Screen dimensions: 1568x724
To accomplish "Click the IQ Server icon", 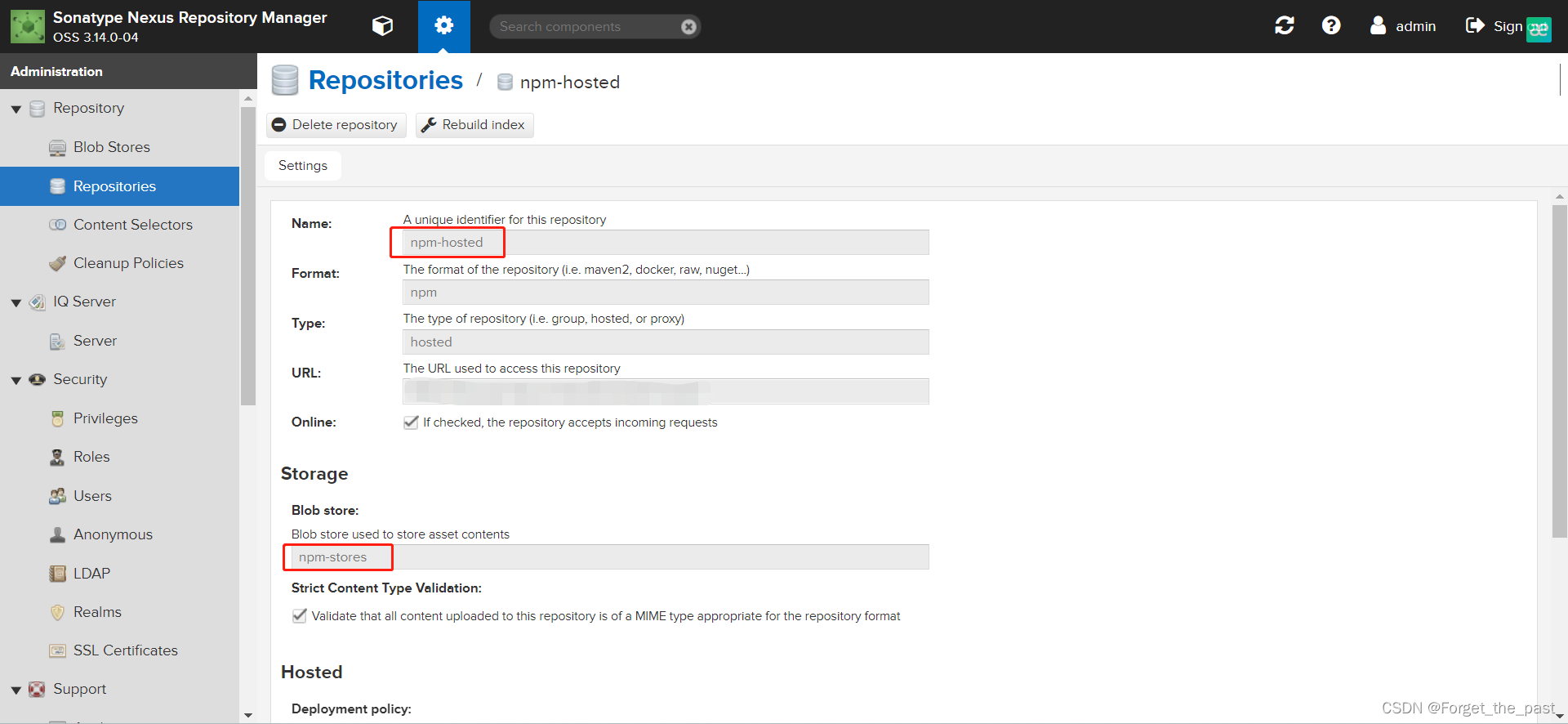I will 37,302.
